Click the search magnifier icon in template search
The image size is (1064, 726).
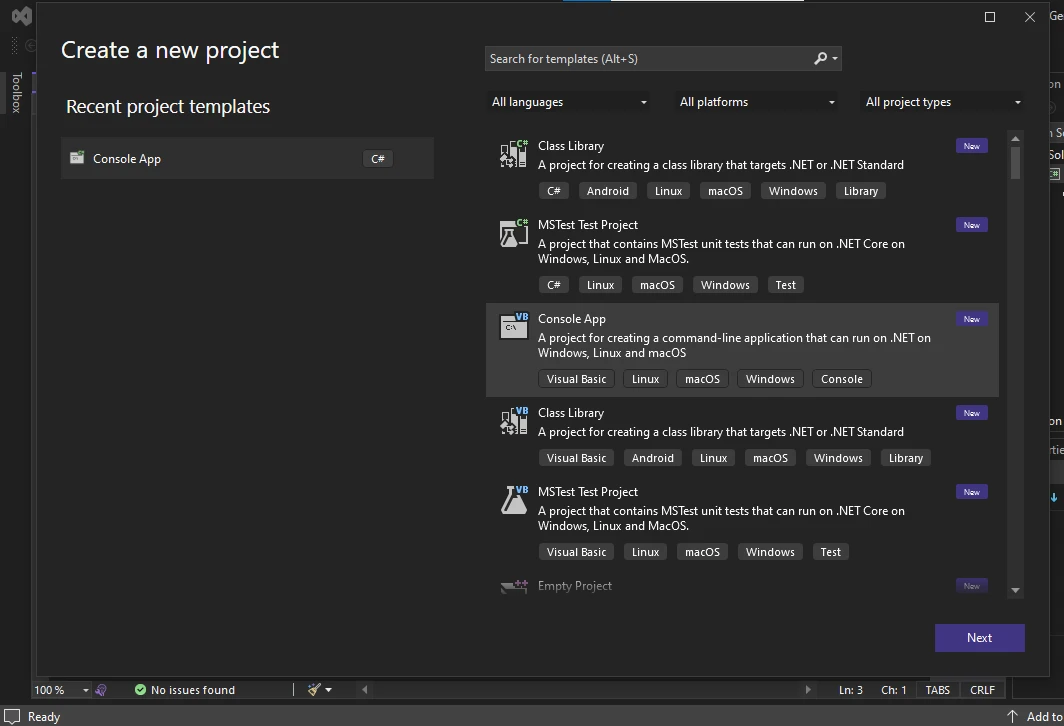pyautogui.click(x=821, y=59)
